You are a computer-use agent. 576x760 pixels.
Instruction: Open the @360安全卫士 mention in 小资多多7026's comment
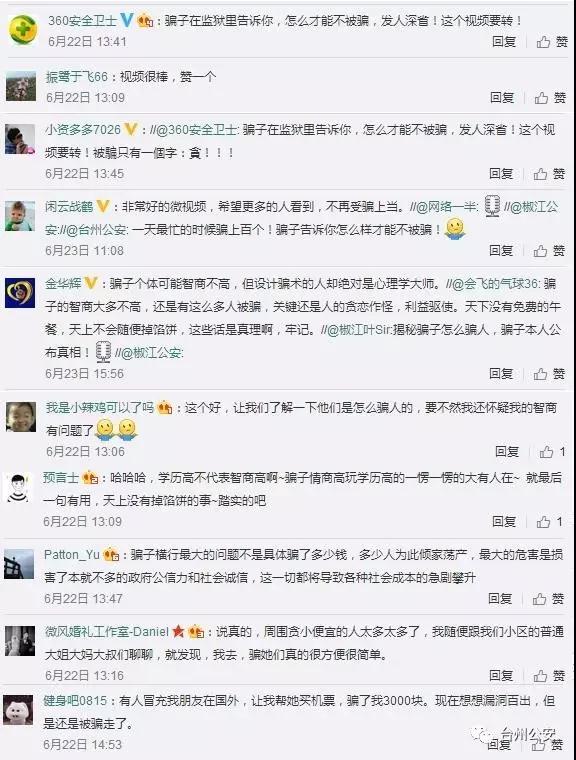click(193, 130)
